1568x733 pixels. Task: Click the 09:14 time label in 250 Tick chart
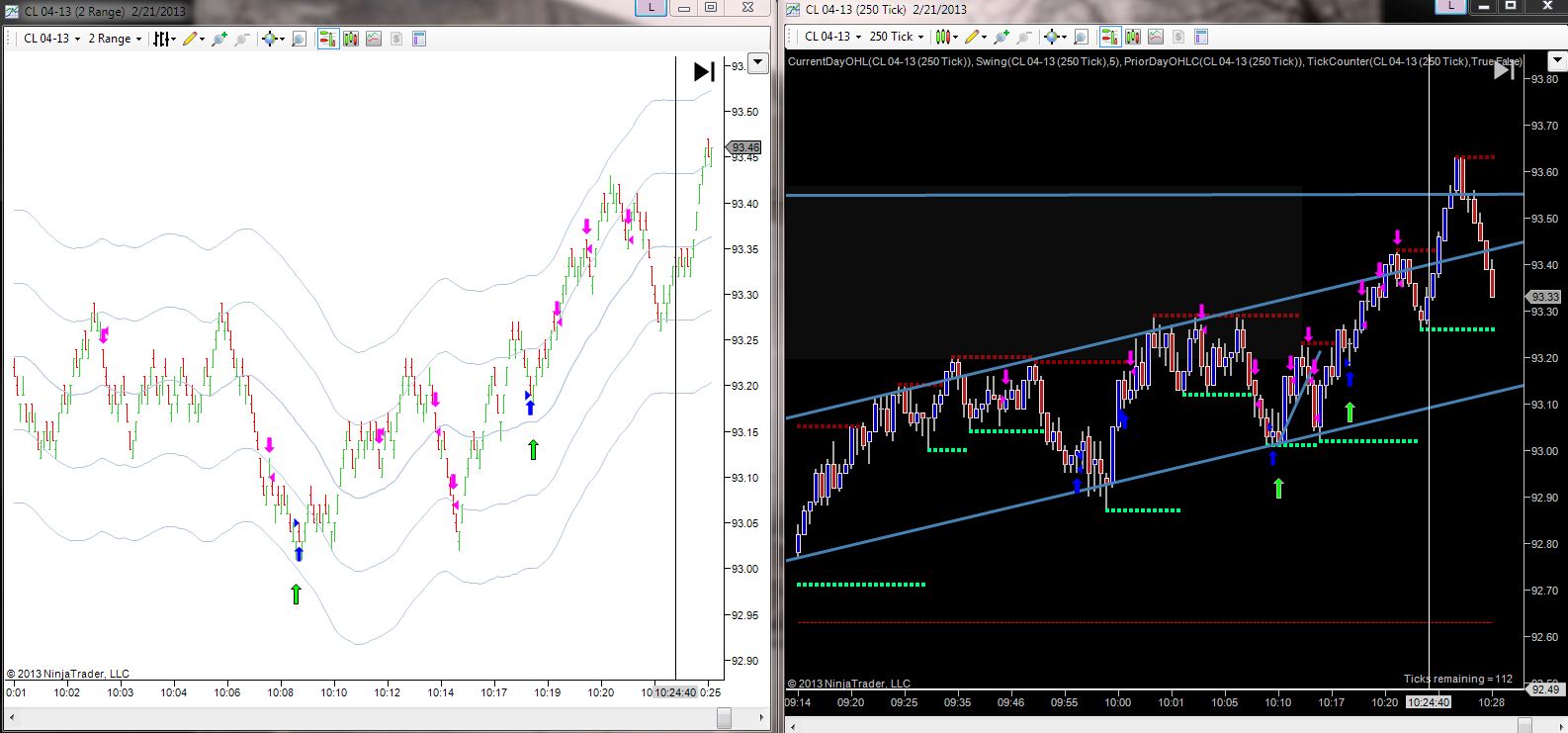click(798, 702)
